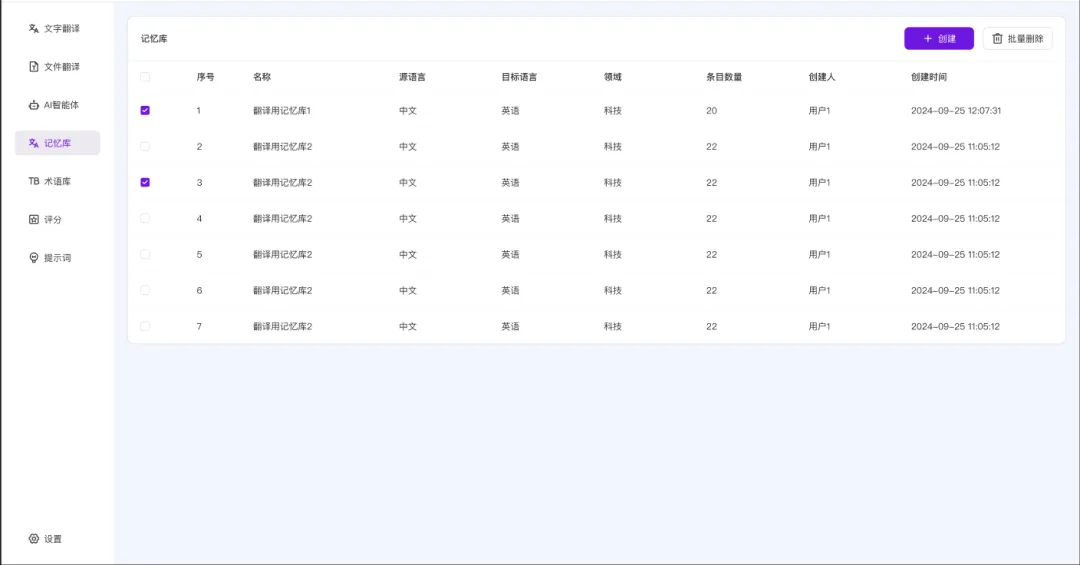Image resolution: width=1080 pixels, height=565 pixels.
Task: Click the trash icon in 批量删除
Action: [x=997, y=39]
